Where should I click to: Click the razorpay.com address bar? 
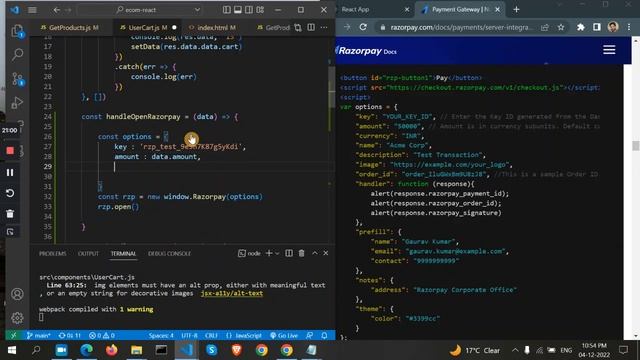pyautogui.click(x=461, y=27)
